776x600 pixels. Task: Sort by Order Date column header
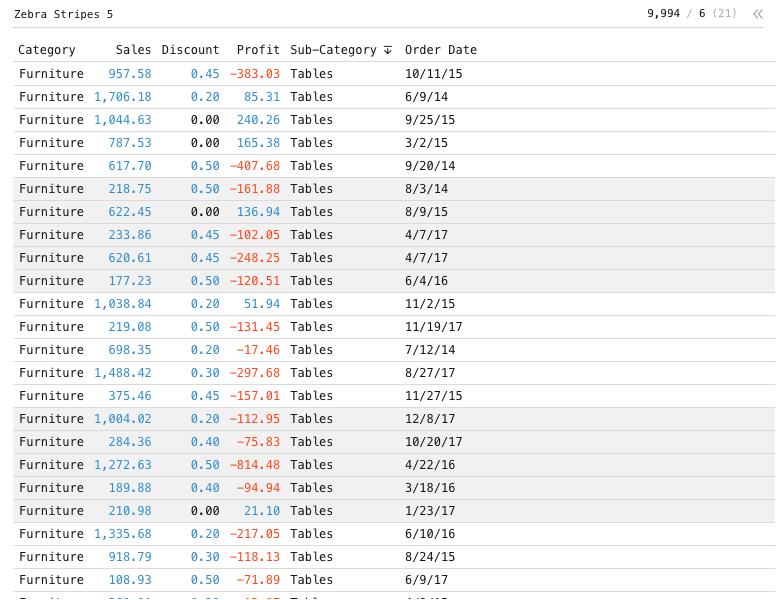coord(441,50)
